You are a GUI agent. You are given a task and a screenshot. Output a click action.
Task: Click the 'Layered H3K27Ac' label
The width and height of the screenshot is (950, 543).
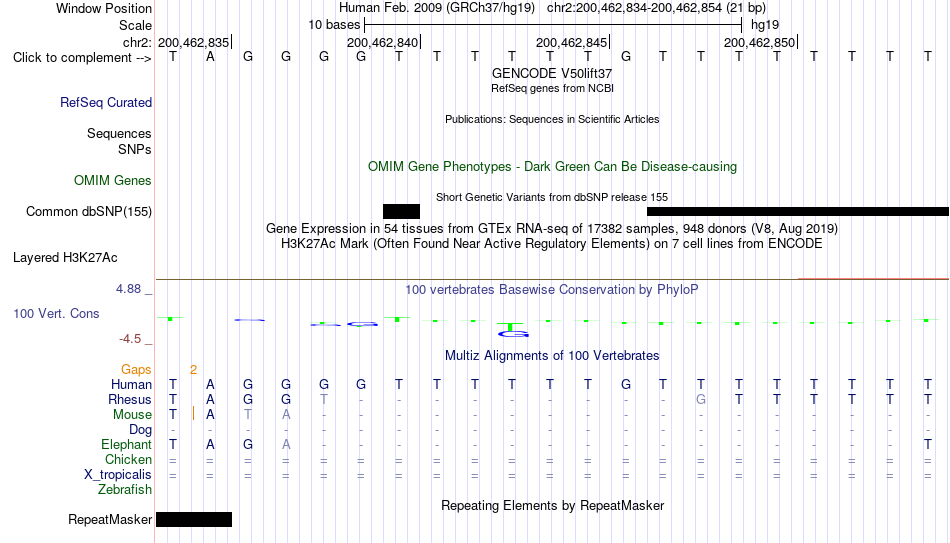click(x=65, y=258)
